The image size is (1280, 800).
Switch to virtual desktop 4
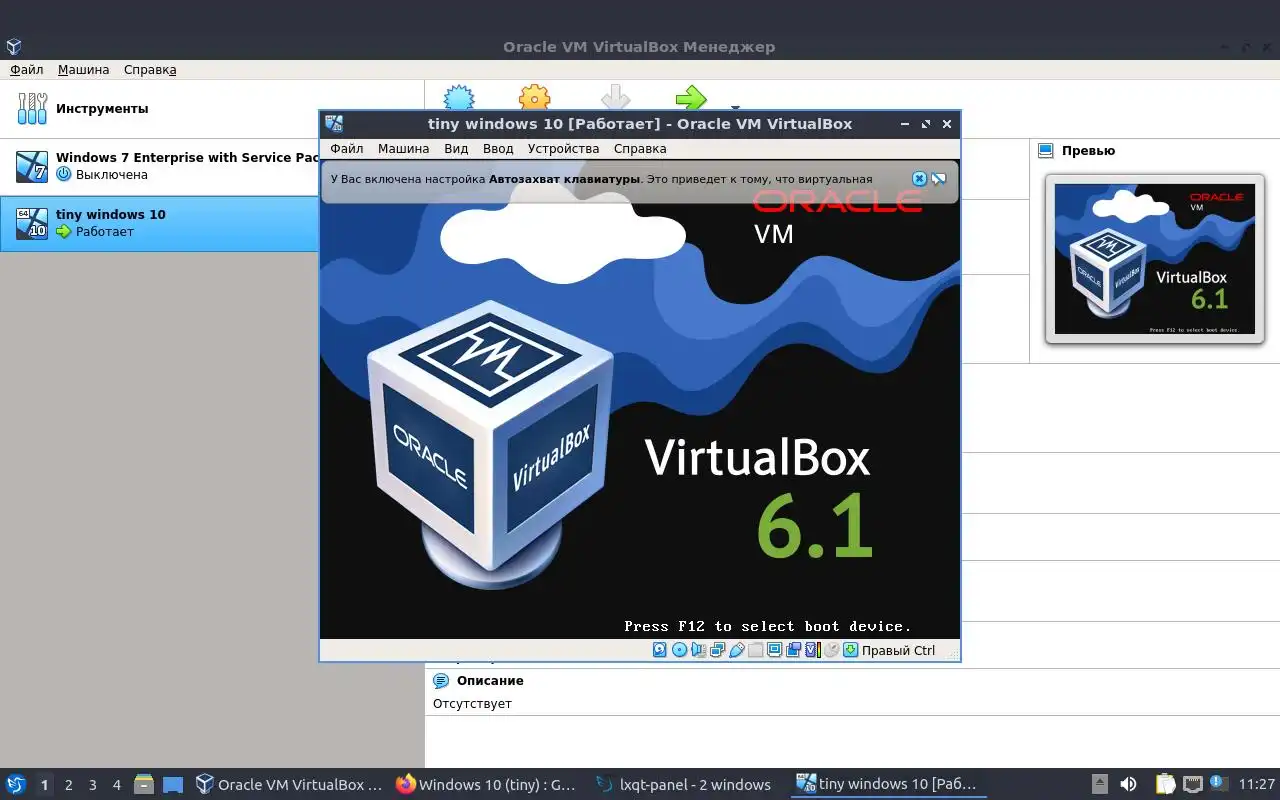click(116, 785)
